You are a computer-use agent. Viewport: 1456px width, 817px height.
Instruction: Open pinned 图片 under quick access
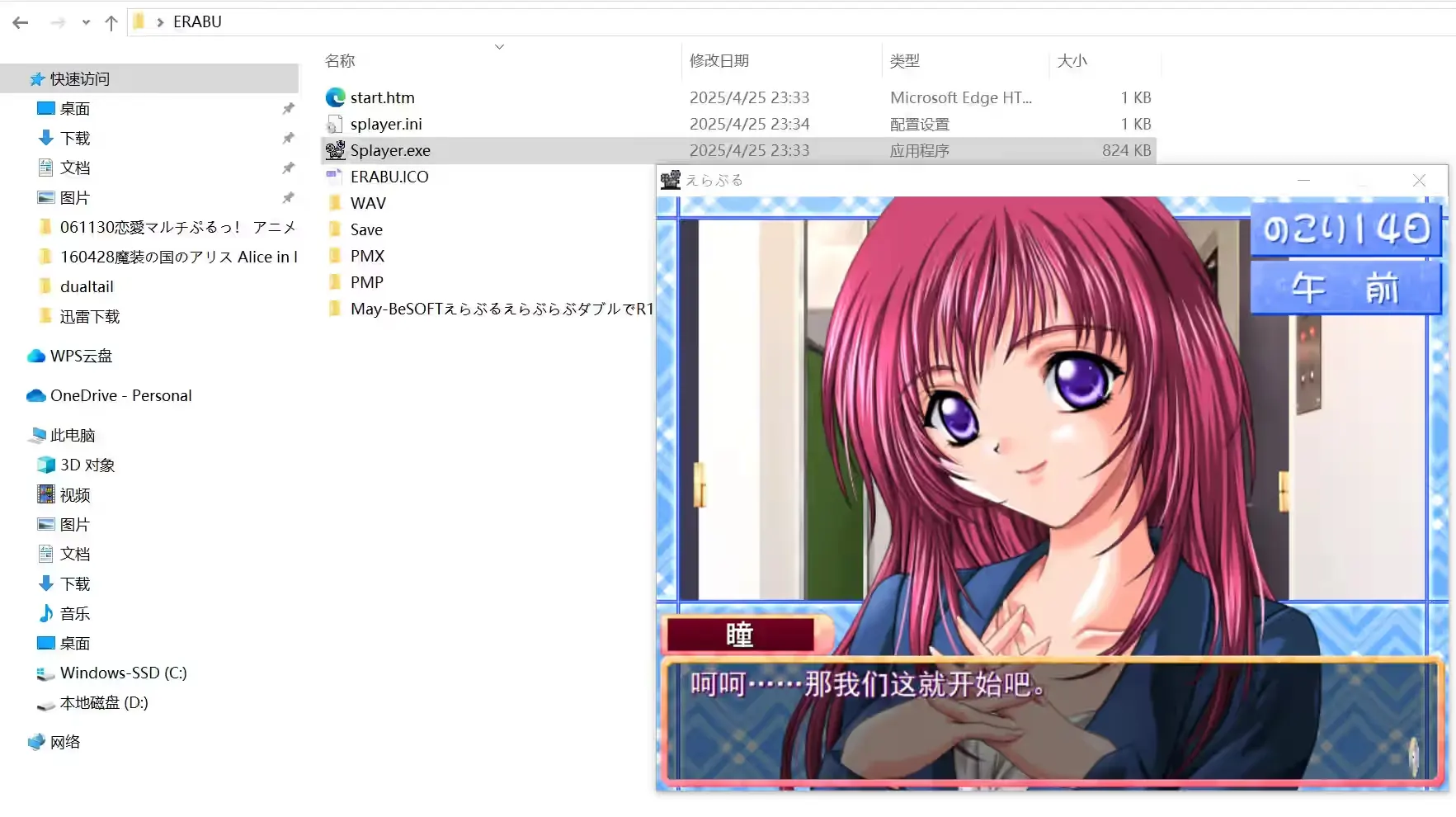point(75,198)
